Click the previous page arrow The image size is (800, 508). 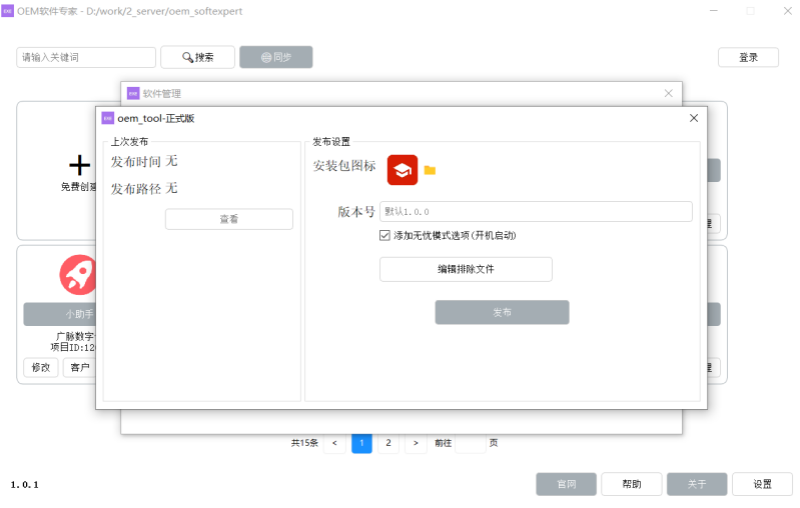[335, 443]
